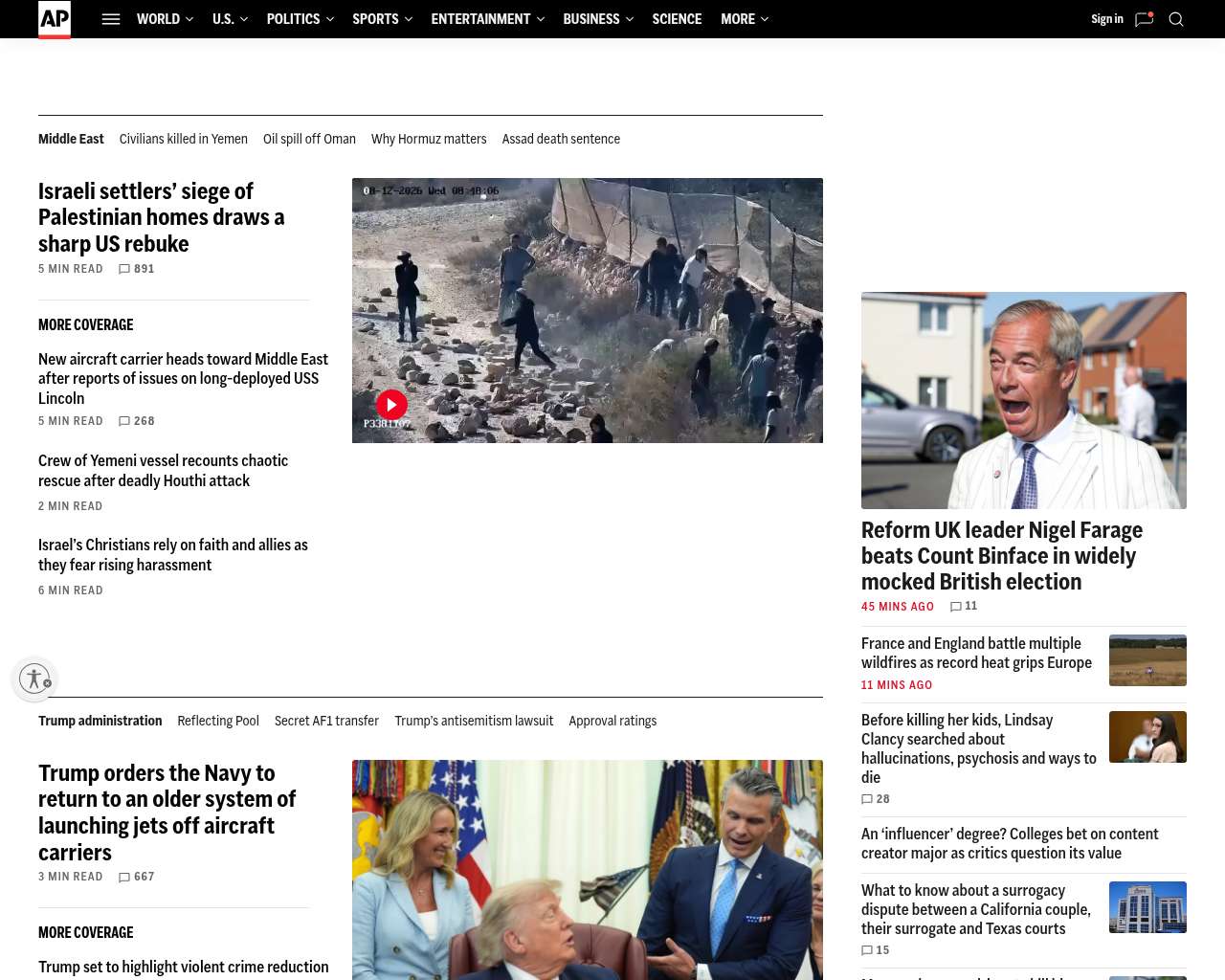Screen dimensions: 1225x980
Task: Open California surrogacy dispute story
Action: coord(976,909)
